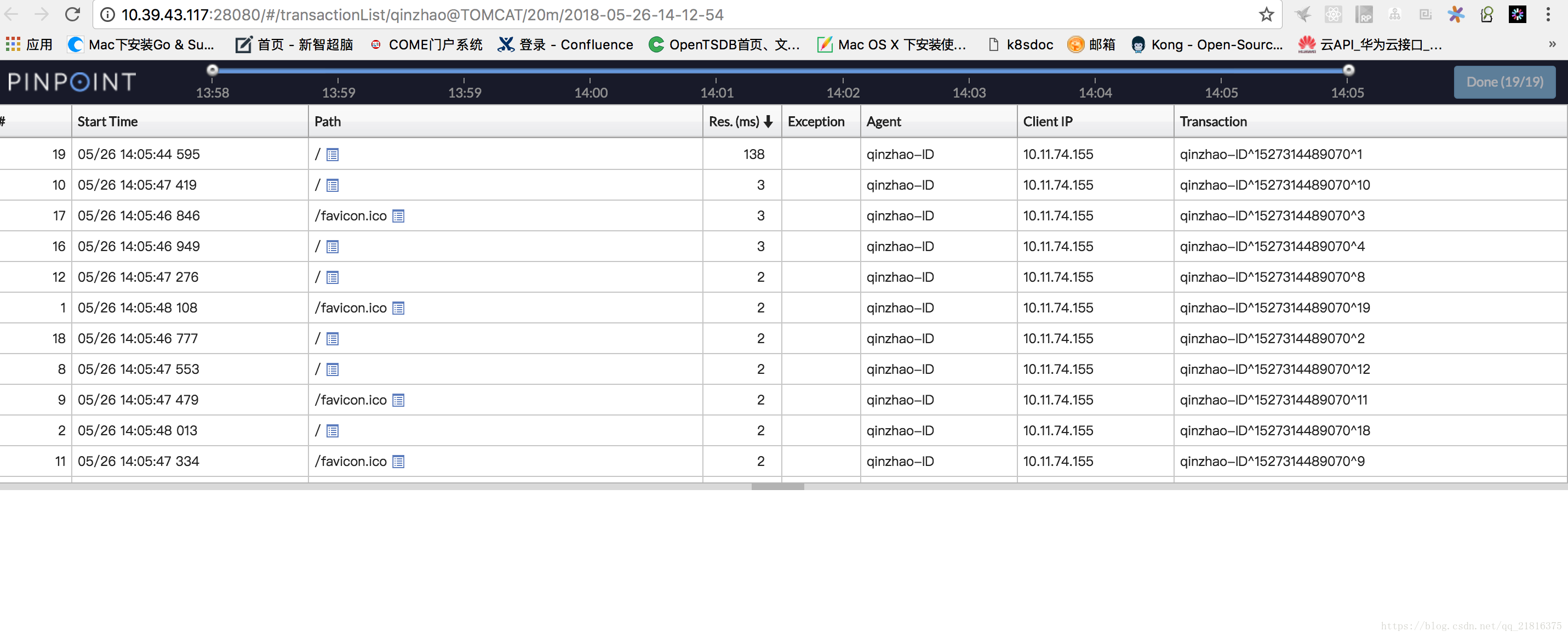
Task: Open 首页 - 新智超脑 bookmark
Action: coord(295,44)
